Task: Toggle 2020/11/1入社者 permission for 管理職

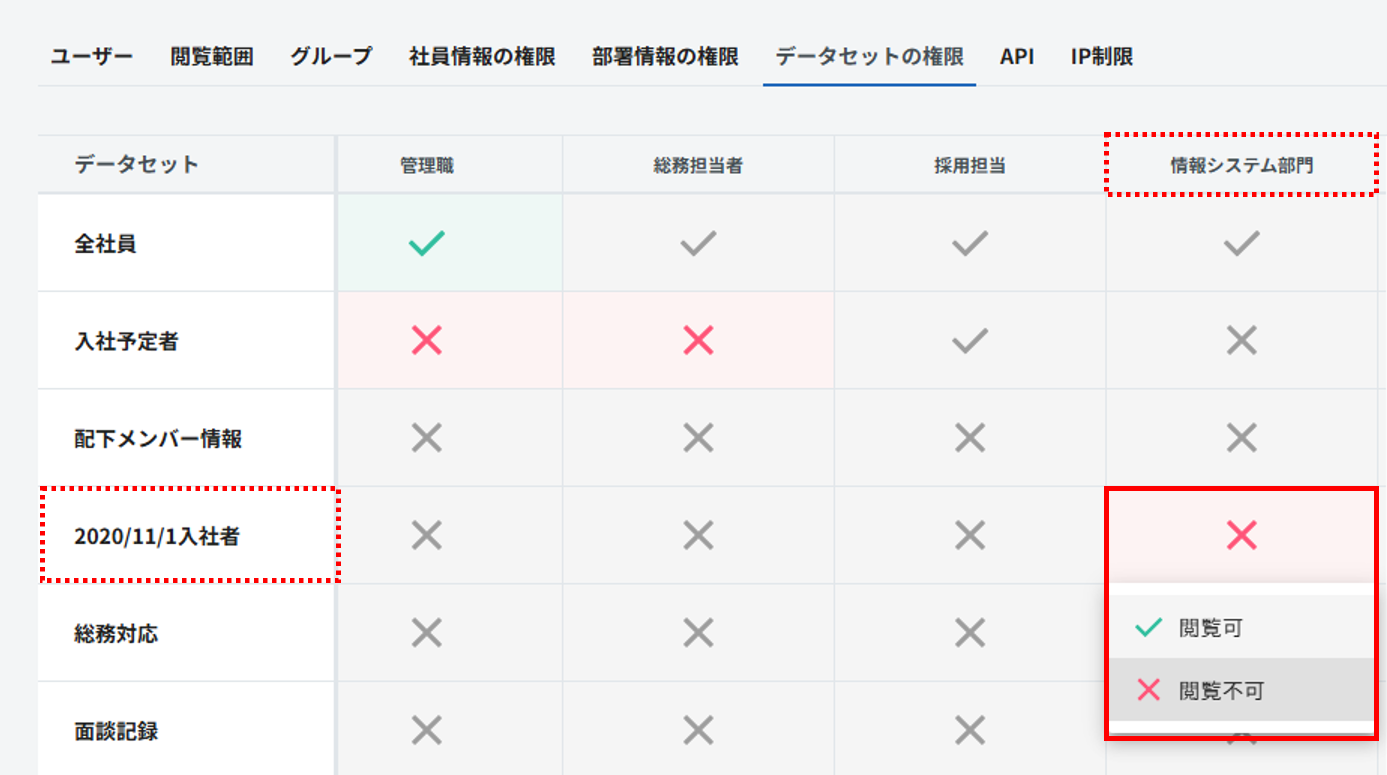Action: click(426, 536)
